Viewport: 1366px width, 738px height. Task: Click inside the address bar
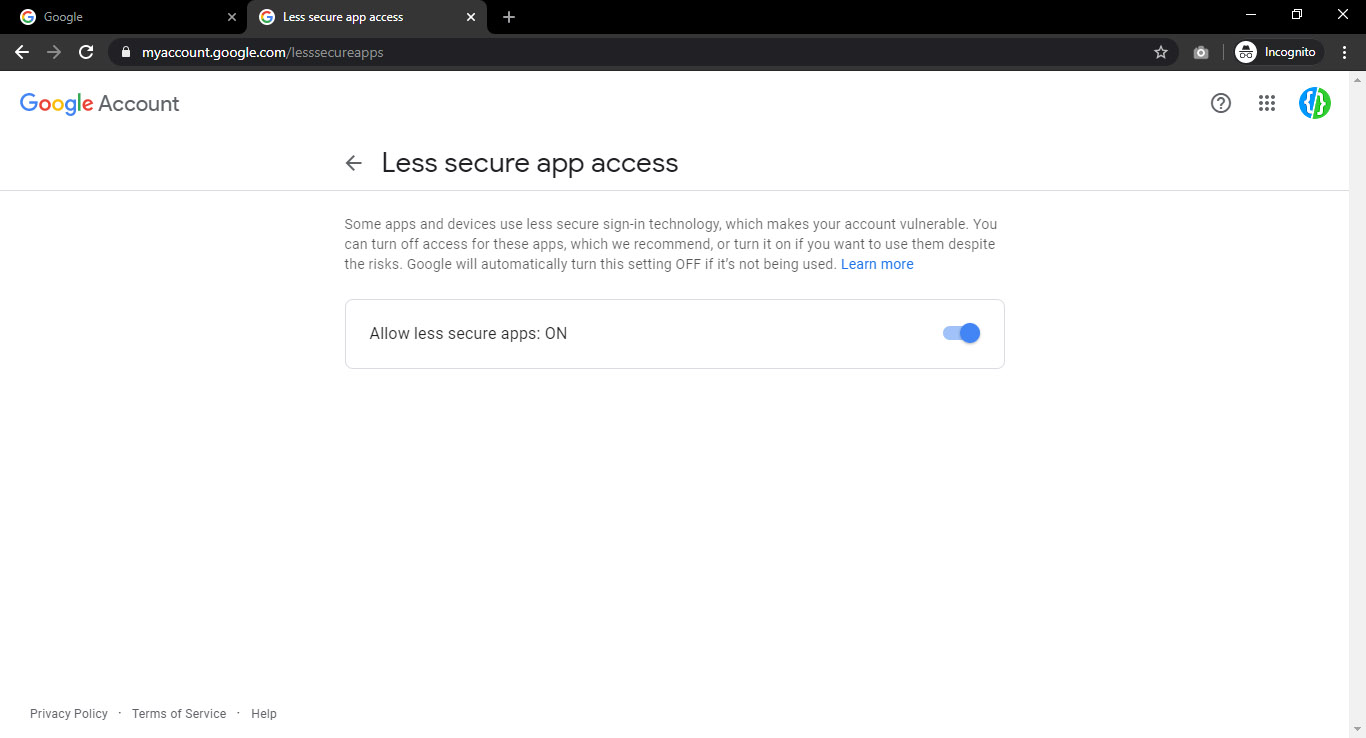600,52
